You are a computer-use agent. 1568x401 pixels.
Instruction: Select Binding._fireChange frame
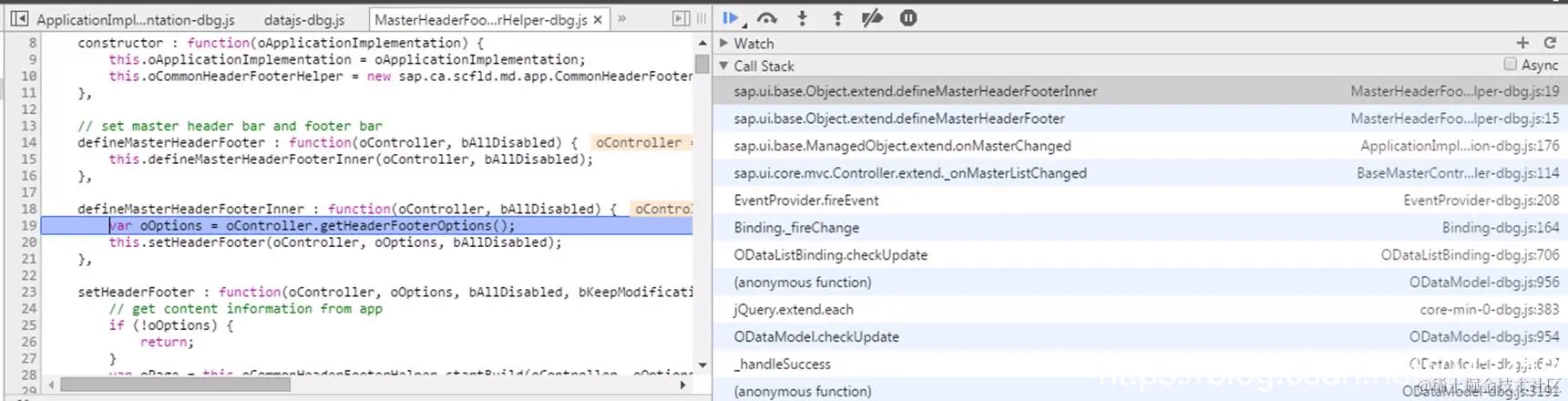coord(1141,228)
